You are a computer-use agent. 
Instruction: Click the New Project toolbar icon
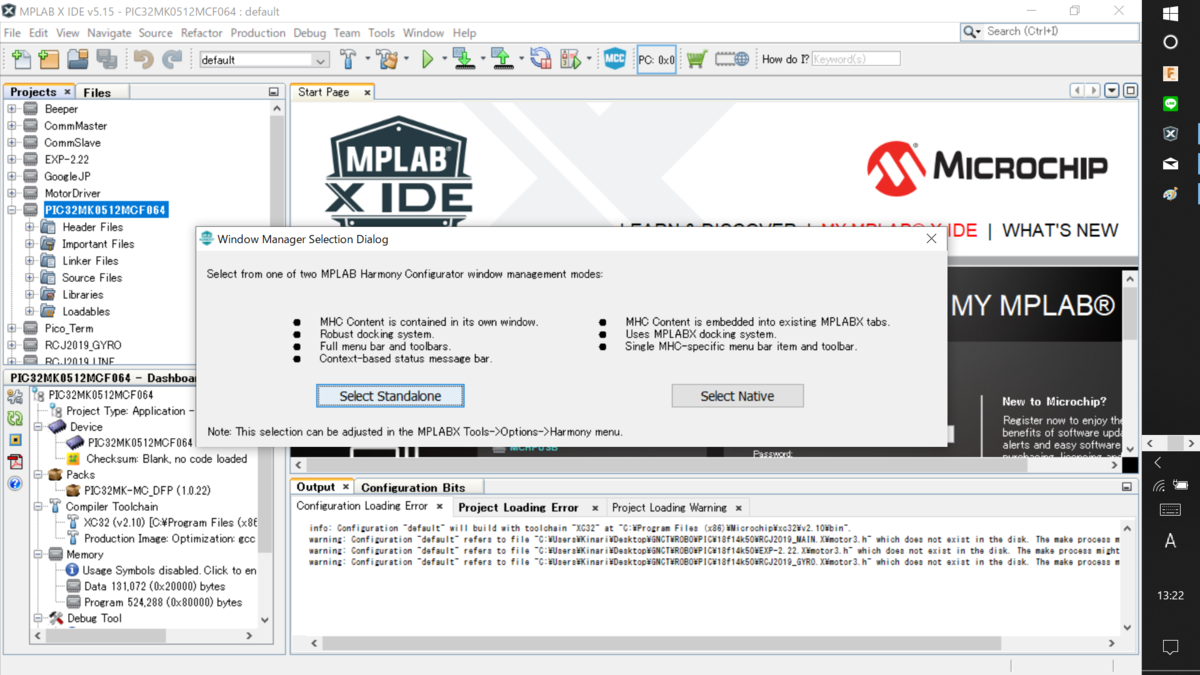pos(49,60)
